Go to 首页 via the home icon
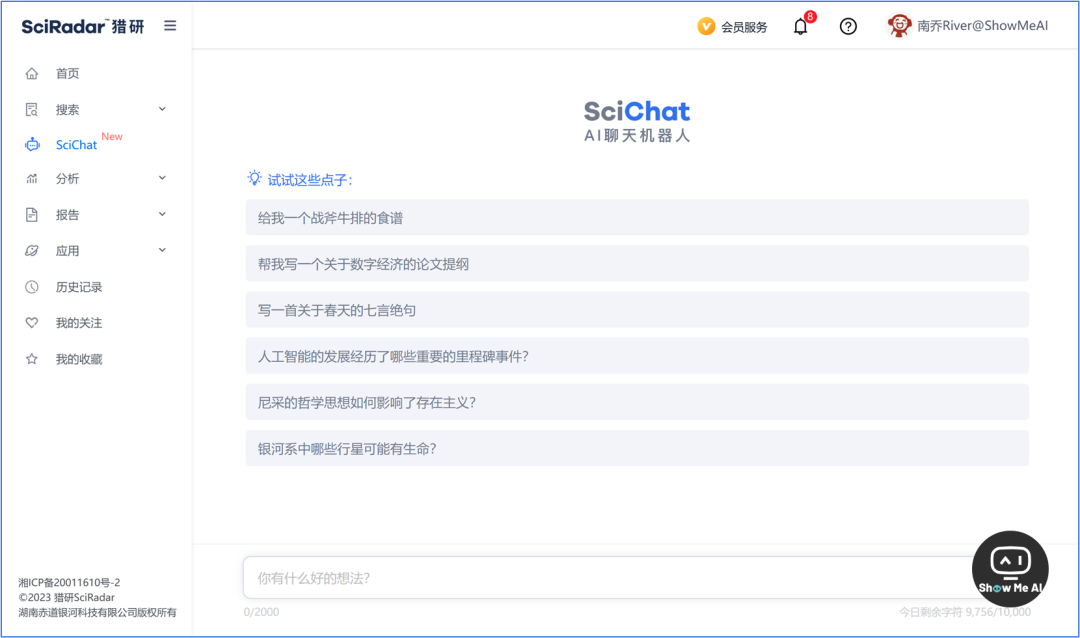The image size is (1080, 638). coord(32,74)
